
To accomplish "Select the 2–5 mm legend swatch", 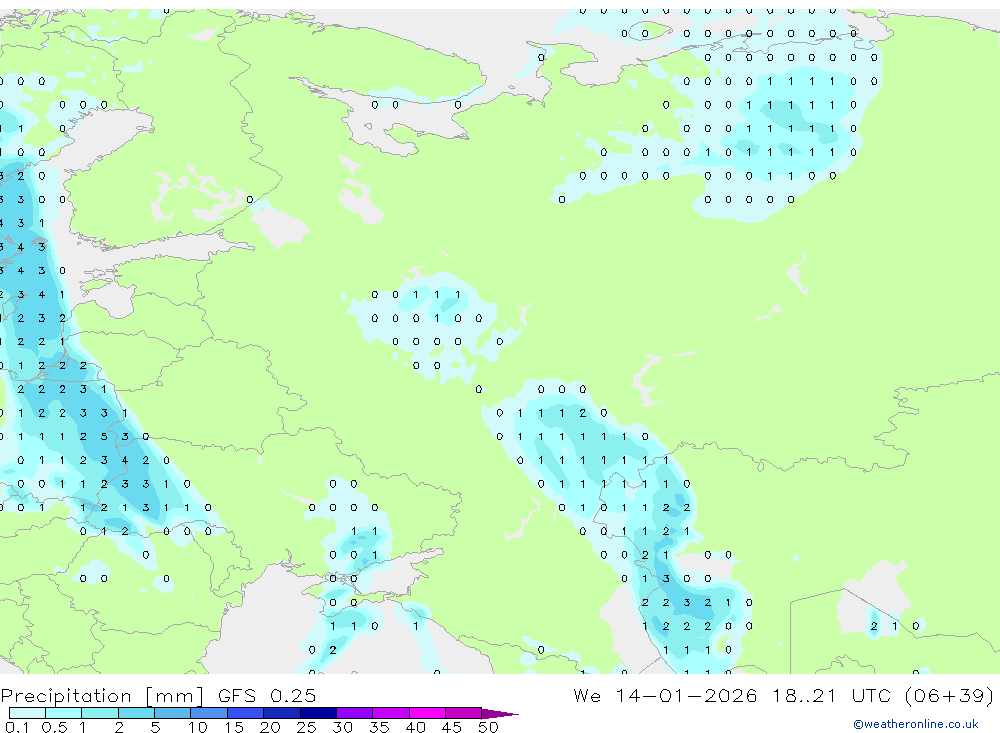I will click(136, 713).
